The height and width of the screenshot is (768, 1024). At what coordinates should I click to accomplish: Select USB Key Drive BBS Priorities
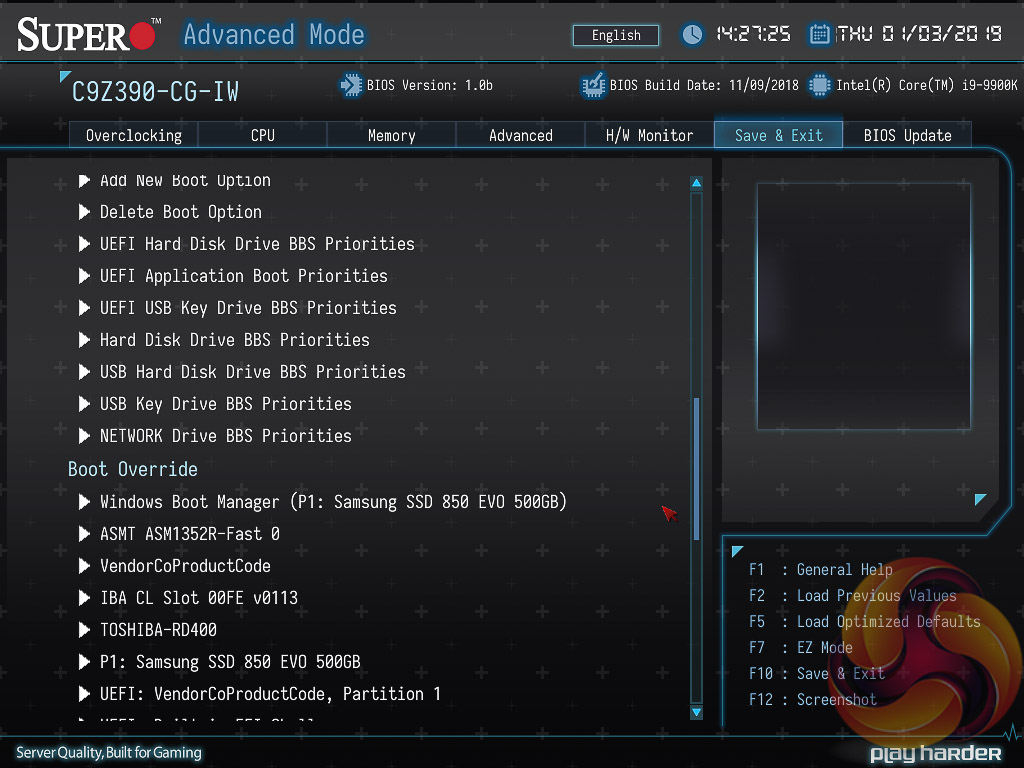[225, 404]
